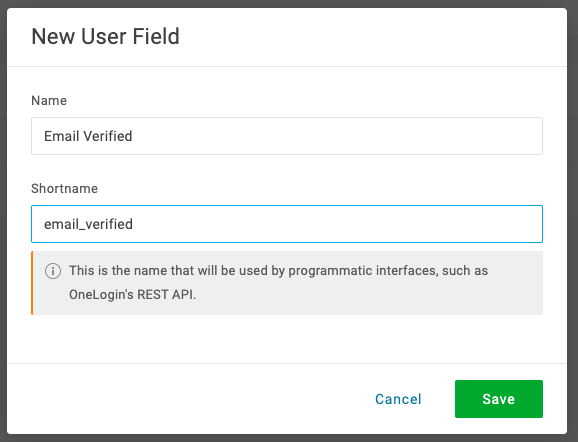This screenshot has height=442, width=578.
Task: Click blank dialog area below the notice
Action: click(287, 339)
